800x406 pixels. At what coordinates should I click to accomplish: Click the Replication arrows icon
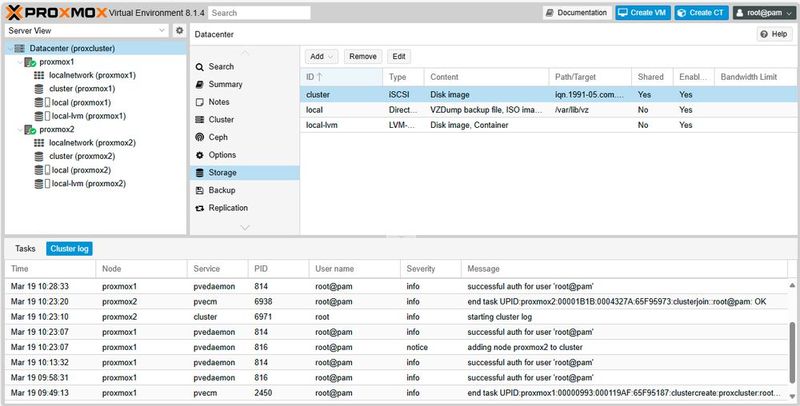[x=199, y=208]
